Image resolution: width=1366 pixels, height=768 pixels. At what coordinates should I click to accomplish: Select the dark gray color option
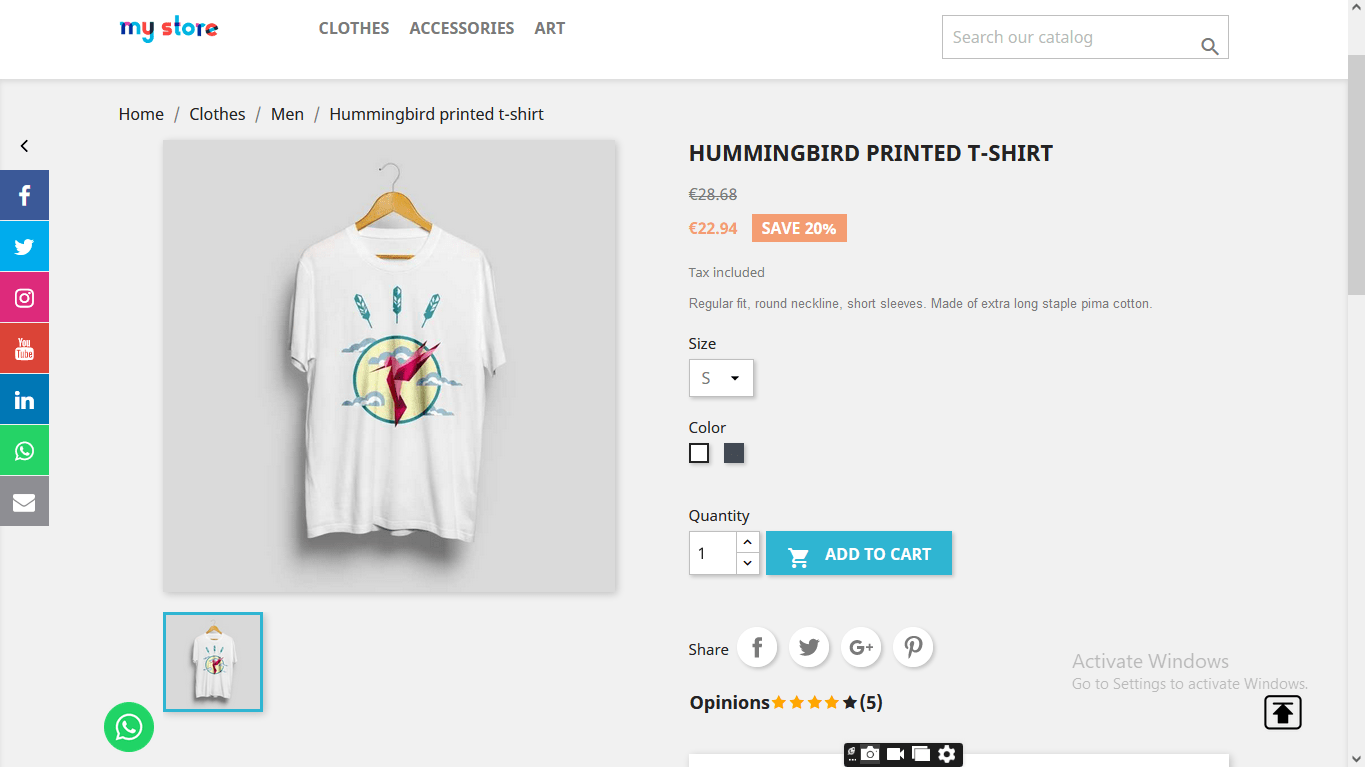[x=734, y=453]
